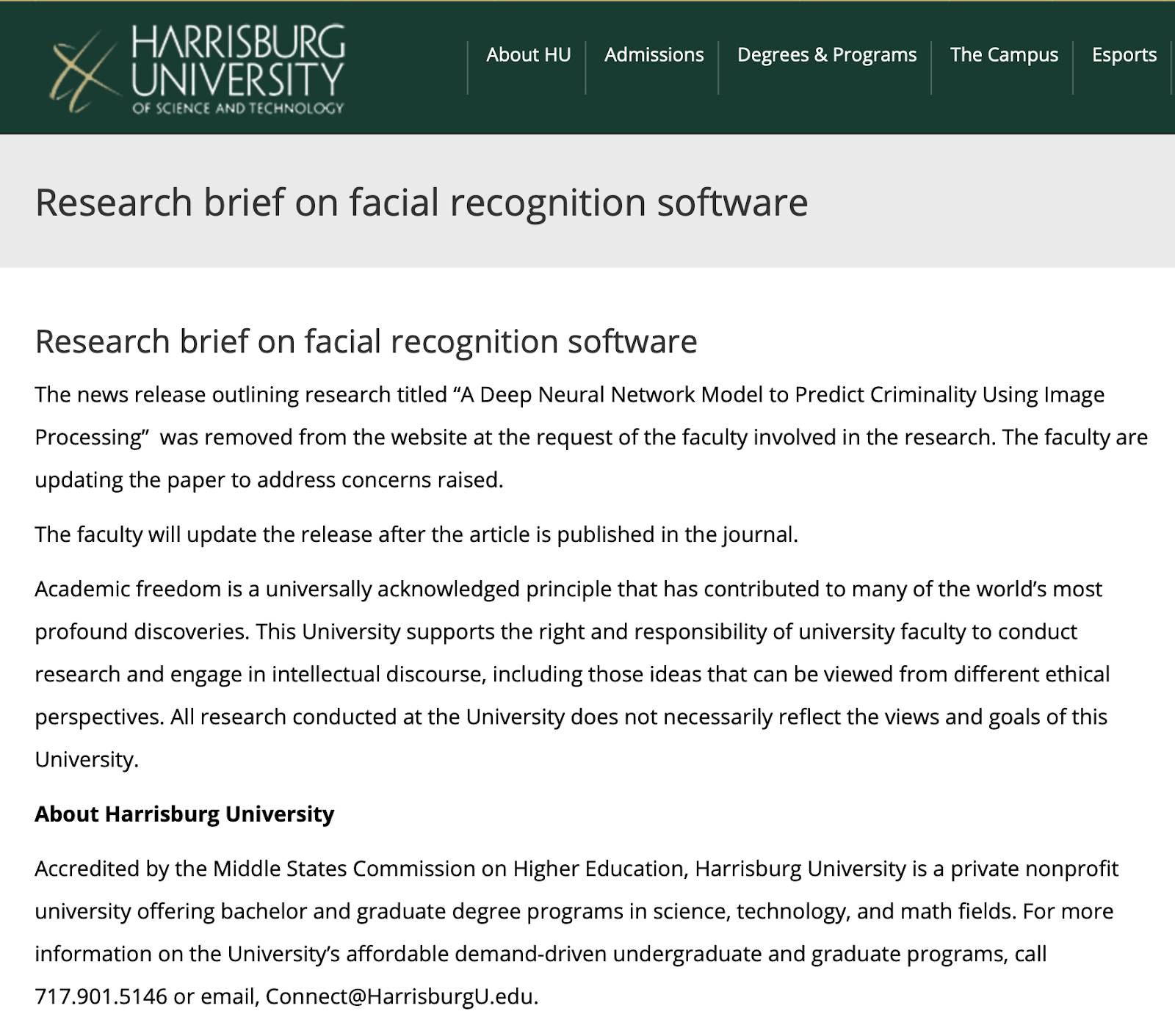The image size is (1175, 1036).
Task: Open the About HU menu
Action: (x=528, y=55)
